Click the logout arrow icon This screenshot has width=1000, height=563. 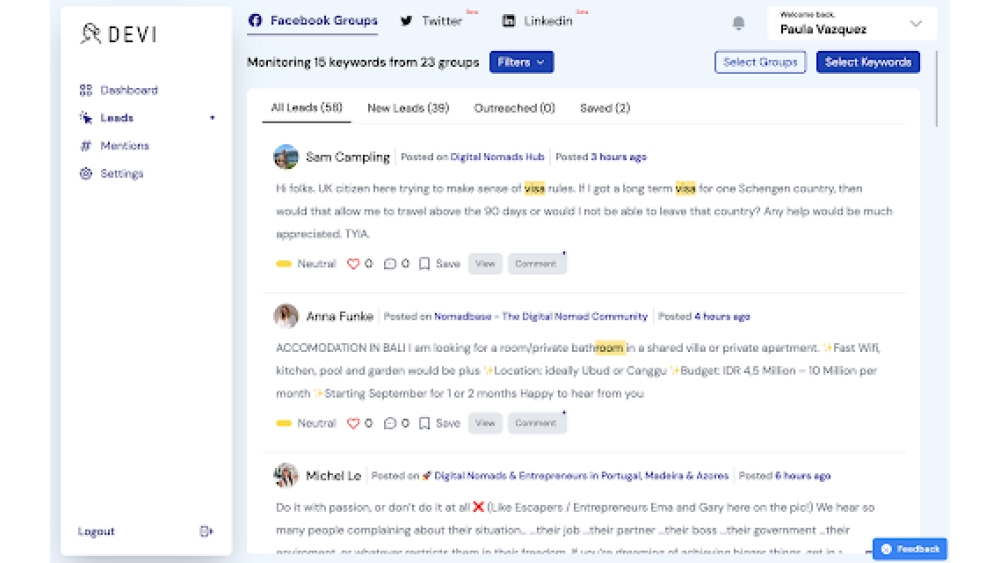[206, 531]
